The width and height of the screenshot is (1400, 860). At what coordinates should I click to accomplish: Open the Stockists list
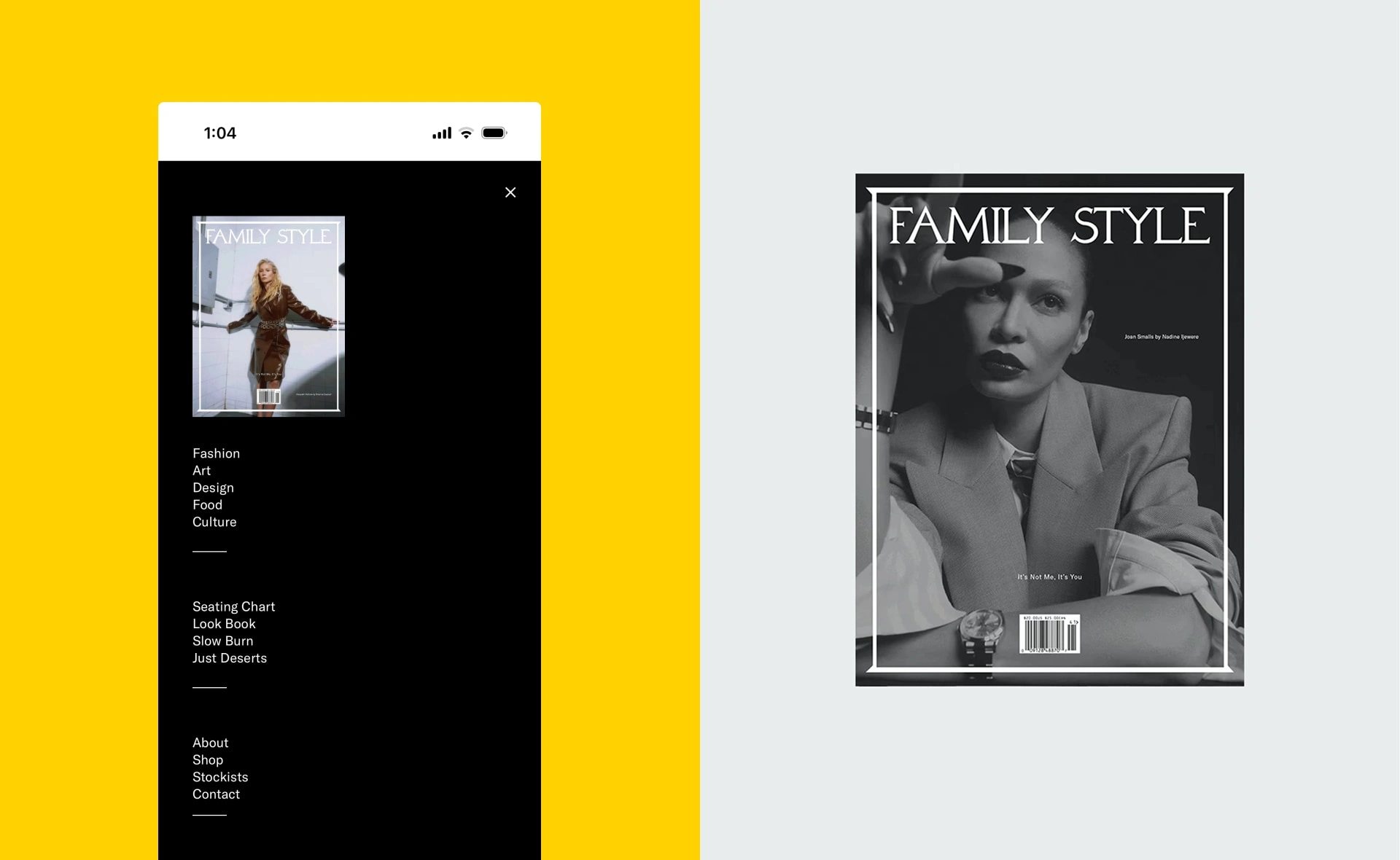tap(220, 777)
